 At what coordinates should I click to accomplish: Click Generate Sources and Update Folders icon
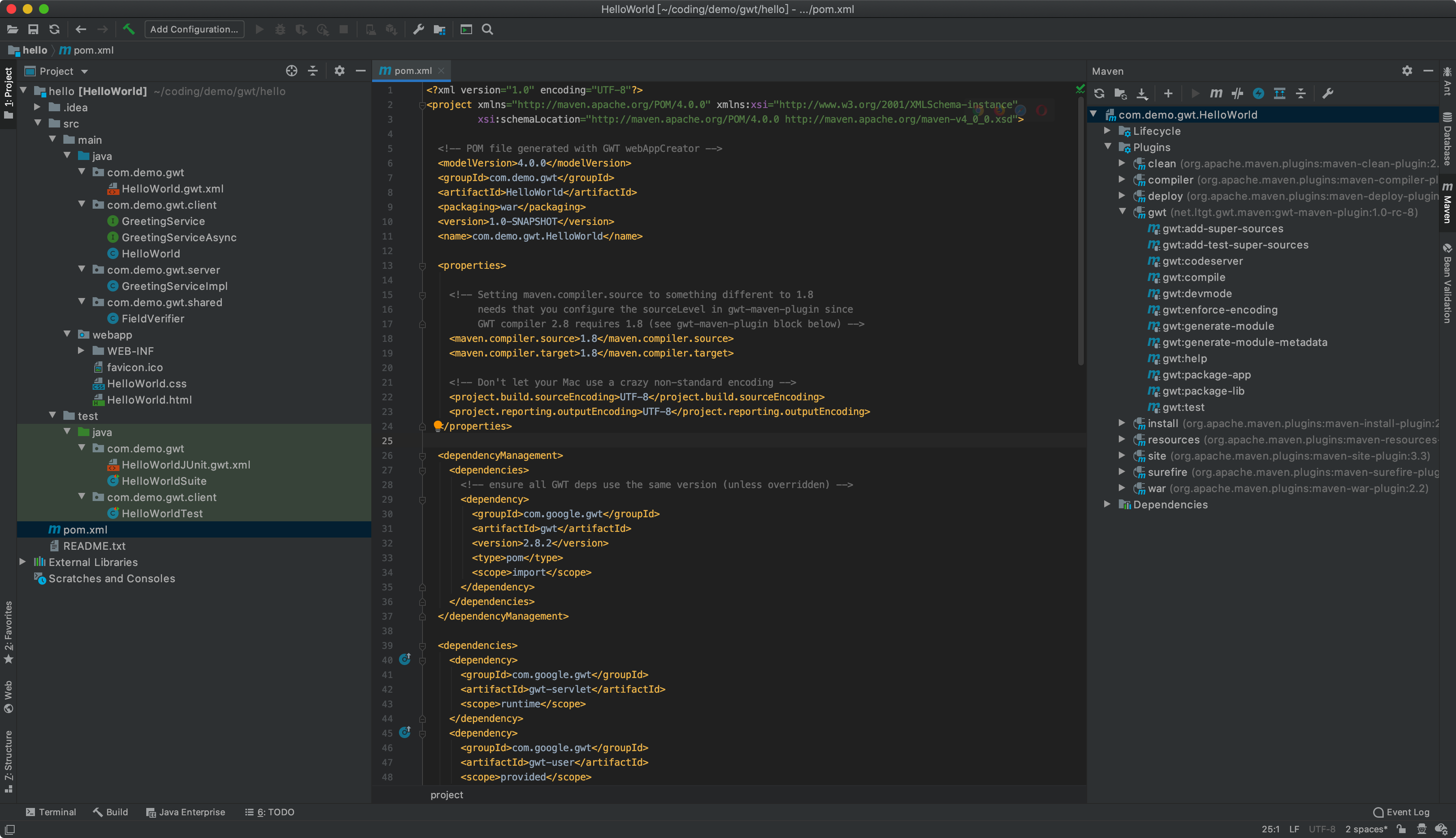(x=1120, y=93)
